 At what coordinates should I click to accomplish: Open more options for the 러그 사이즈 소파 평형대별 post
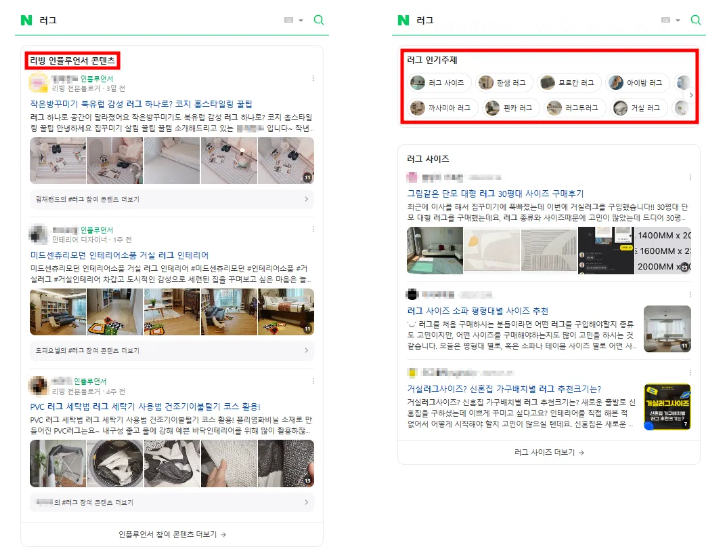(x=690, y=294)
